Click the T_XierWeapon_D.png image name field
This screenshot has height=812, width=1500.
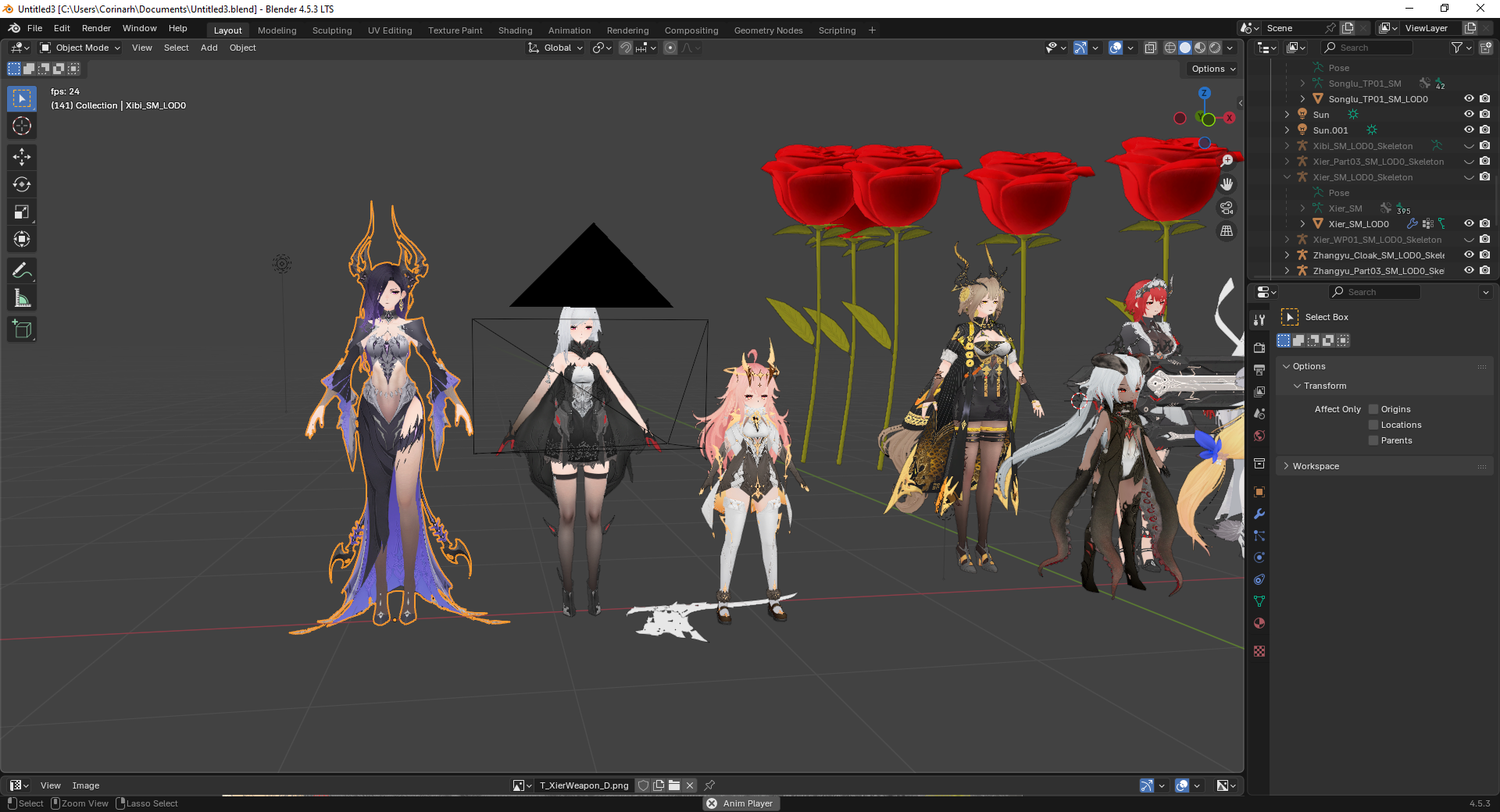(x=584, y=785)
